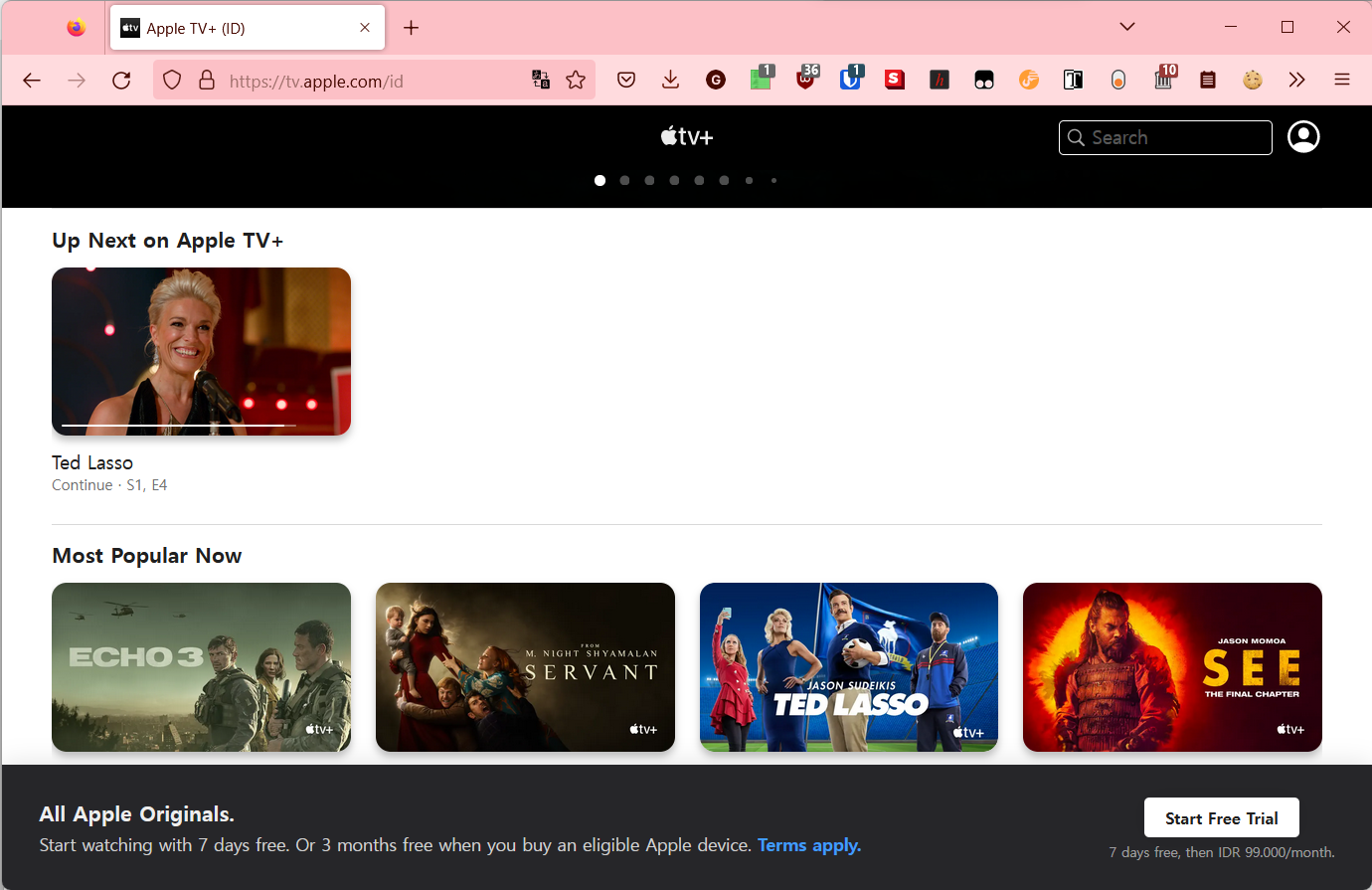This screenshot has width=1372, height=890.
Task: Bookmark this page with the star icon
Action: click(x=576, y=81)
